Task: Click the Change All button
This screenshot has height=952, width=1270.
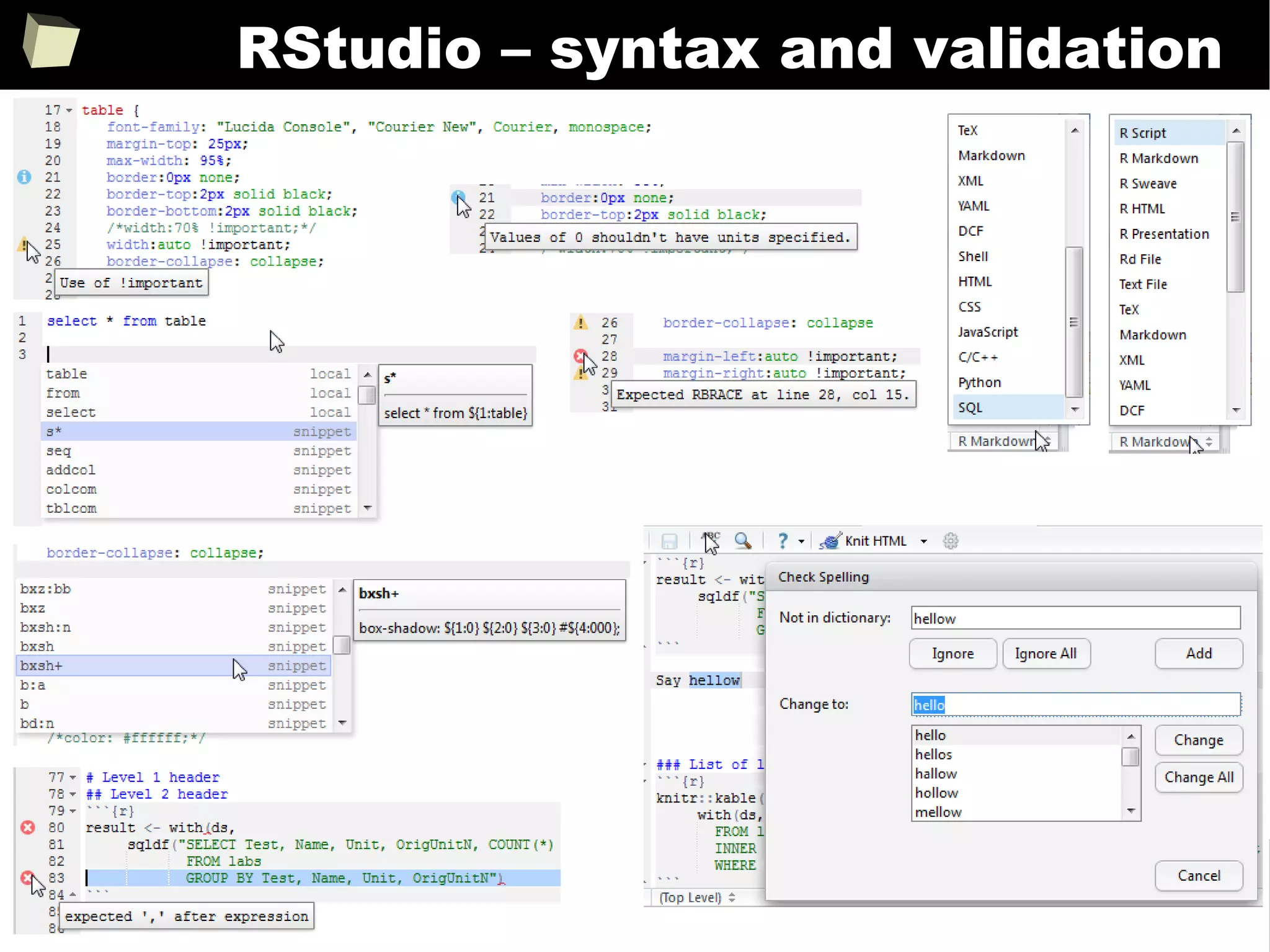Action: coord(1199,778)
